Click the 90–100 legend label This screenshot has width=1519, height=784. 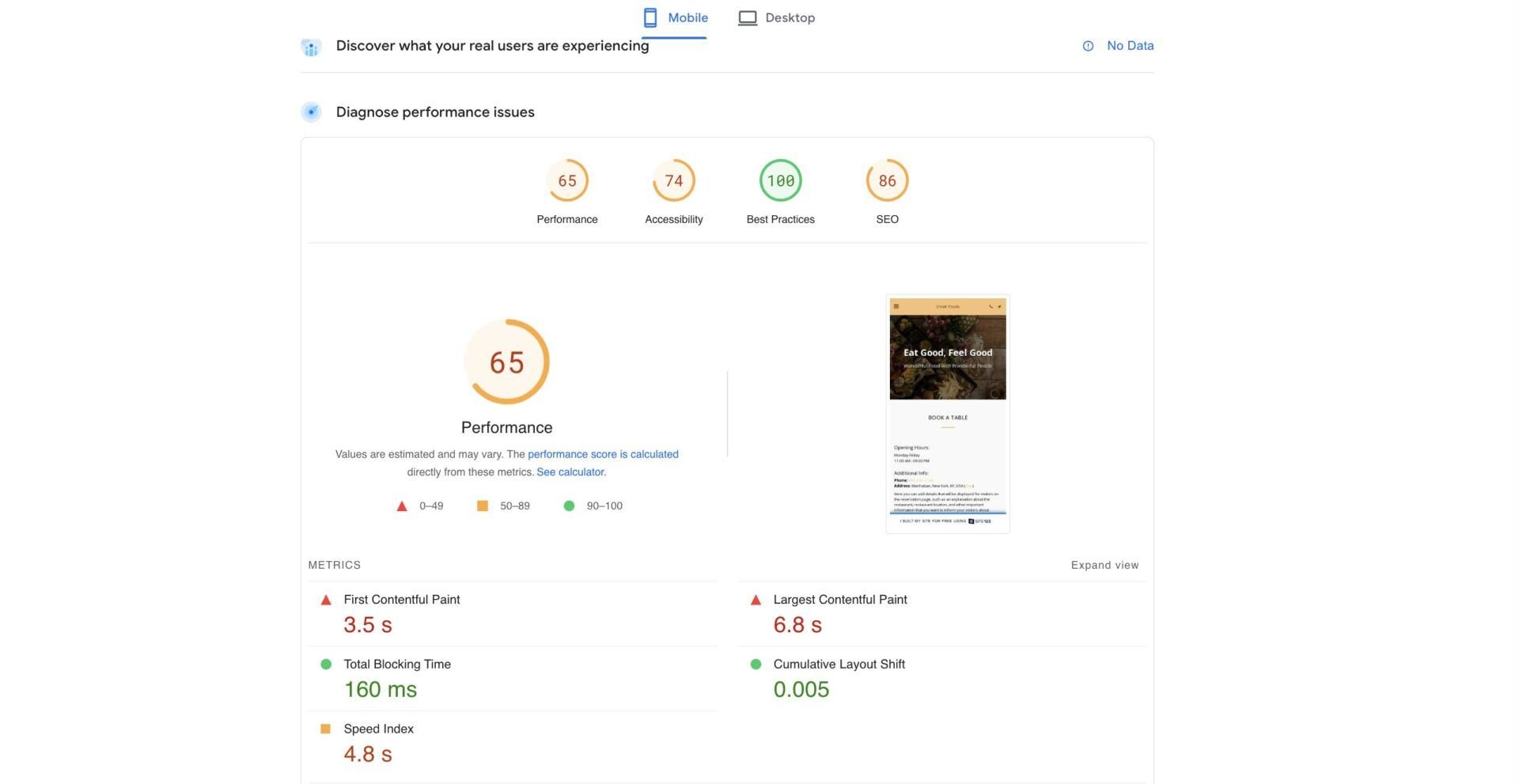coord(604,506)
